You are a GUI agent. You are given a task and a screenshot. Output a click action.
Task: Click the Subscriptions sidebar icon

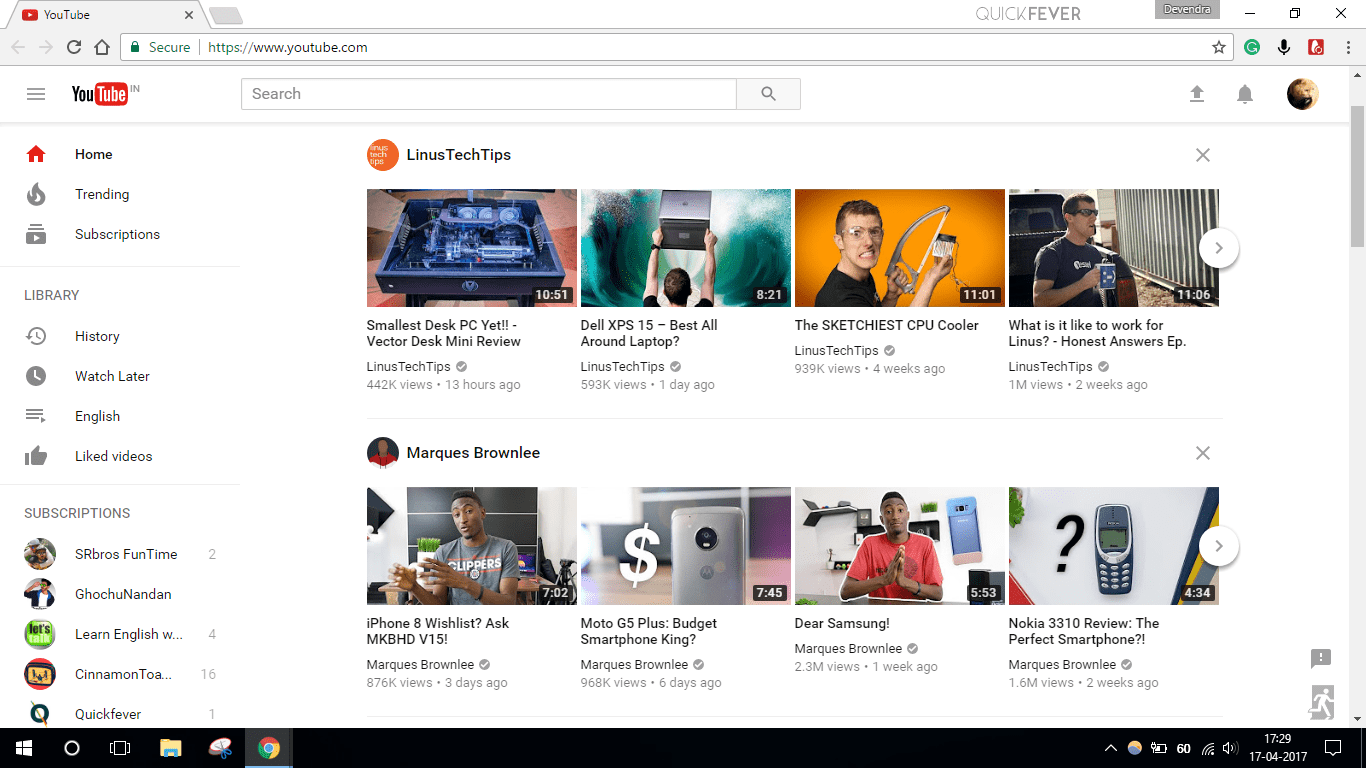[36, 234]
